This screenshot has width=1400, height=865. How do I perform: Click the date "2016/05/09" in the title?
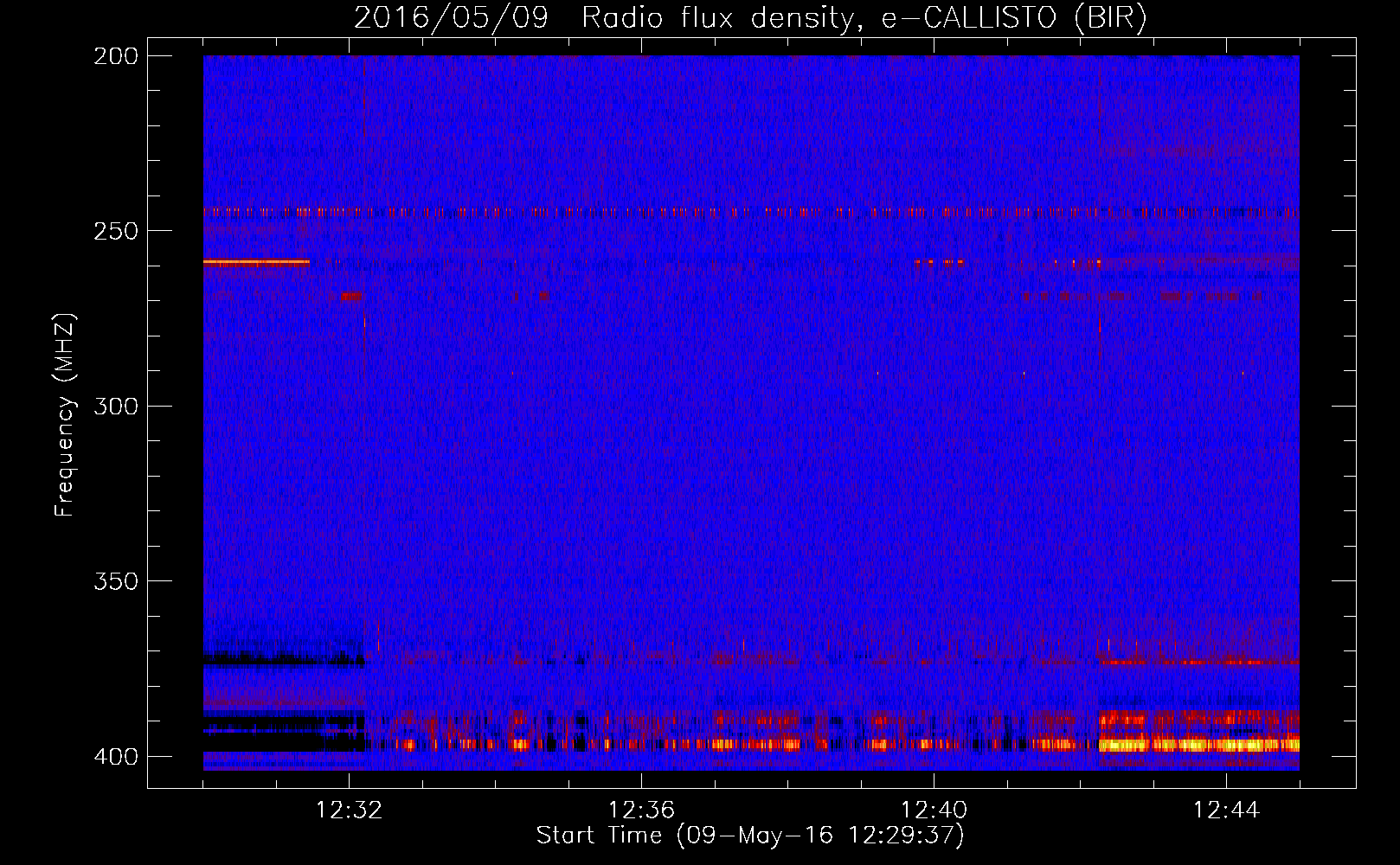tap(451, 18)
